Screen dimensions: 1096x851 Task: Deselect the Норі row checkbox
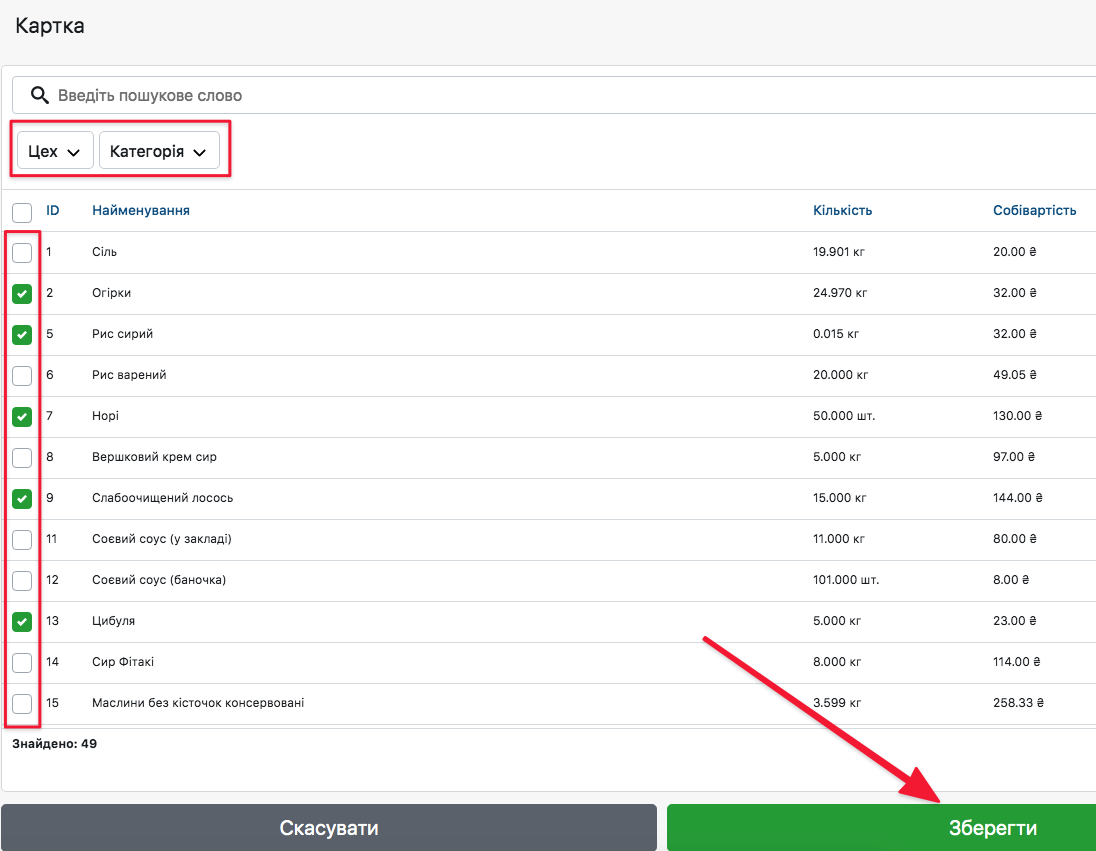(x=22, y=417)
